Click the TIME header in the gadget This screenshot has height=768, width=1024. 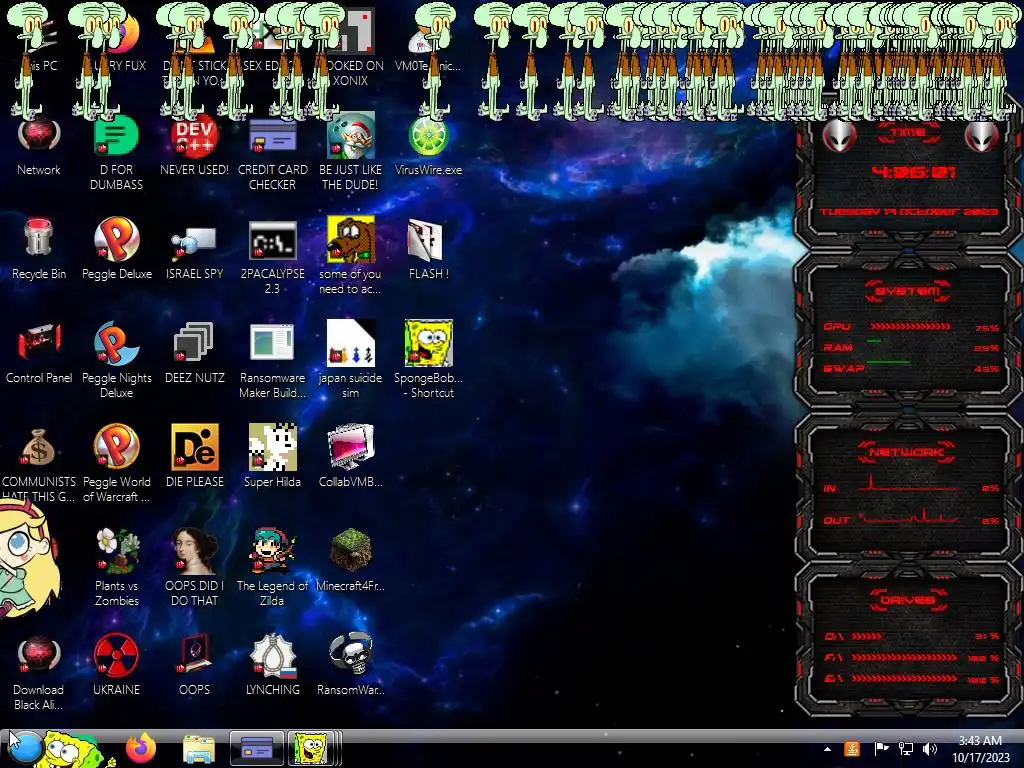908,132
